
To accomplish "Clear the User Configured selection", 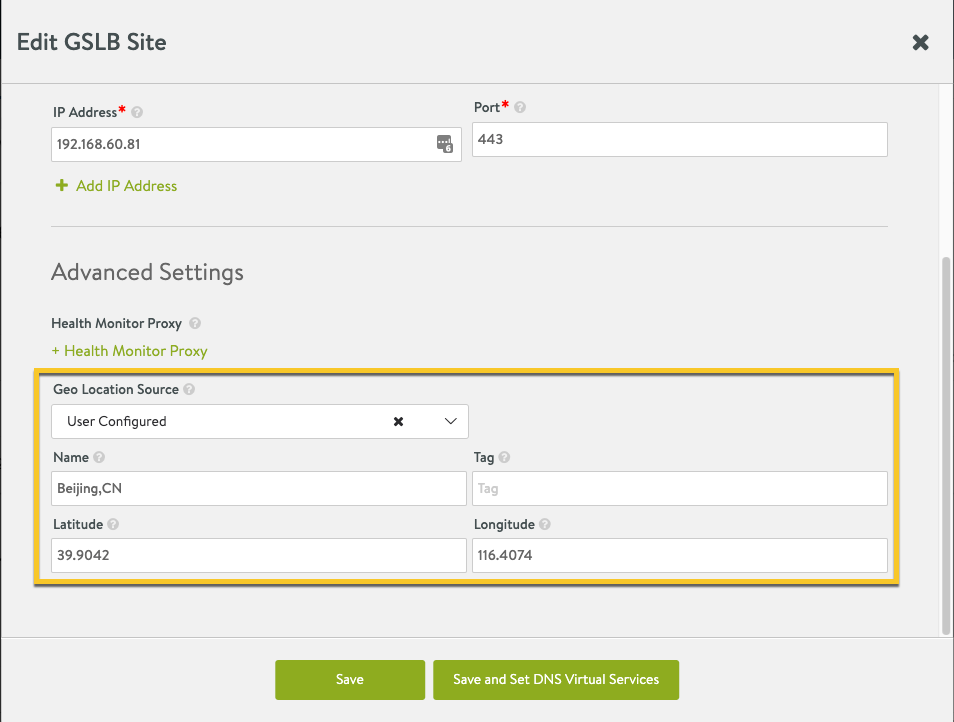I will (399, 422).
